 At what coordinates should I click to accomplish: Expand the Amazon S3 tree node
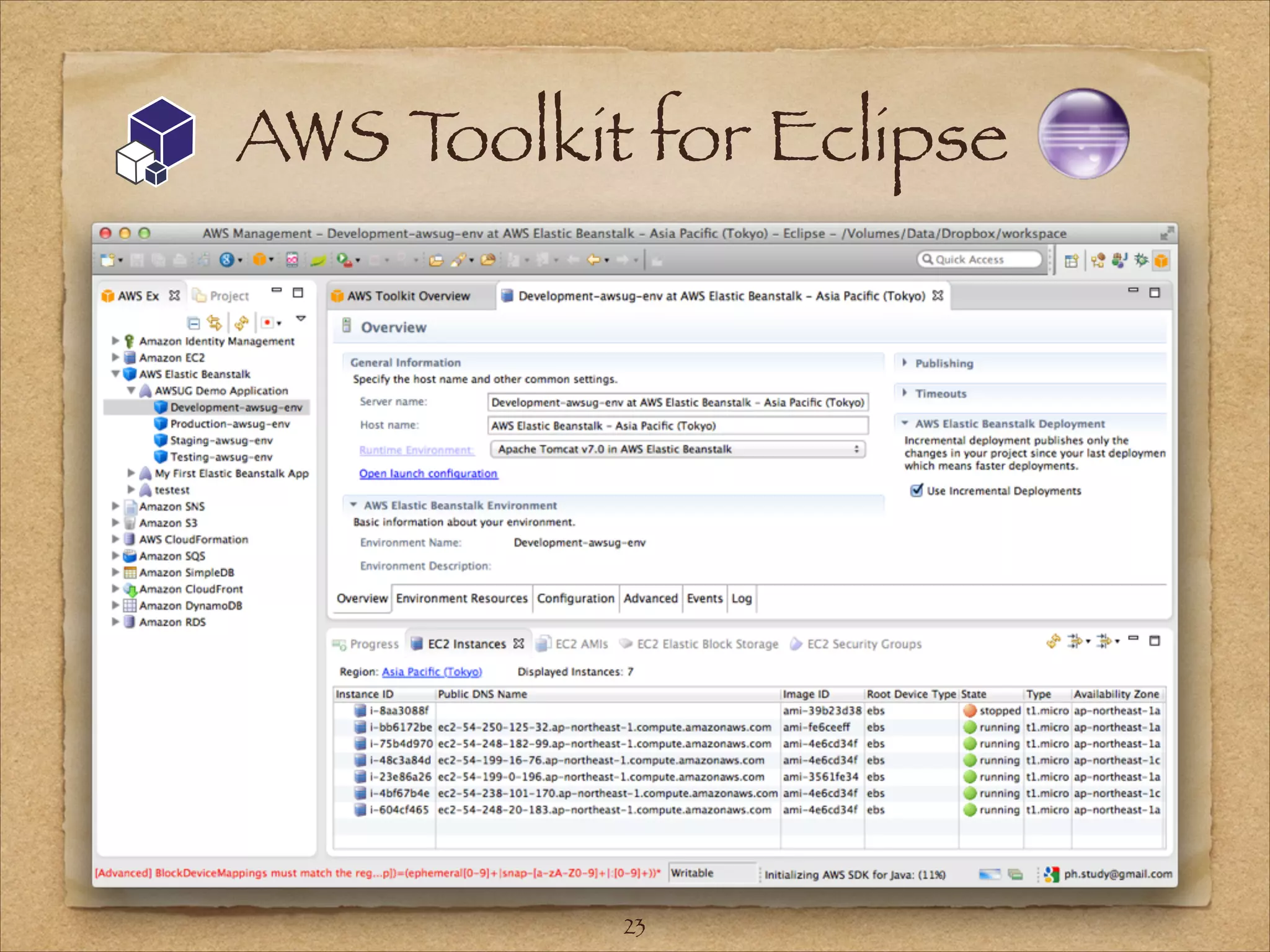point(115,522)
